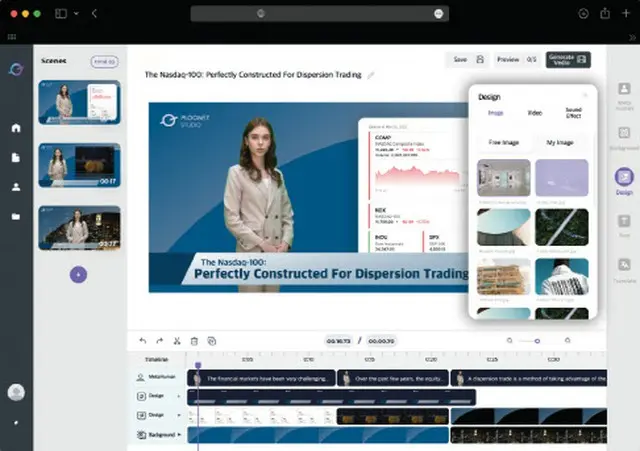Pick the orange apartment building free image

(504, 276)
